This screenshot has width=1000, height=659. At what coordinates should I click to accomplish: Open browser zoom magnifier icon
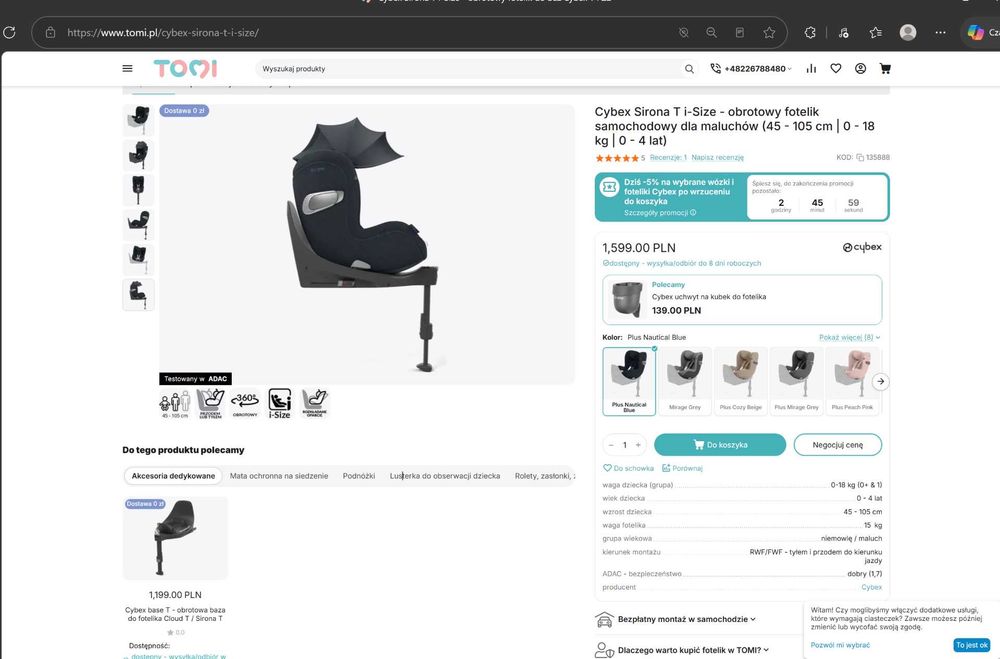point(711,33)
